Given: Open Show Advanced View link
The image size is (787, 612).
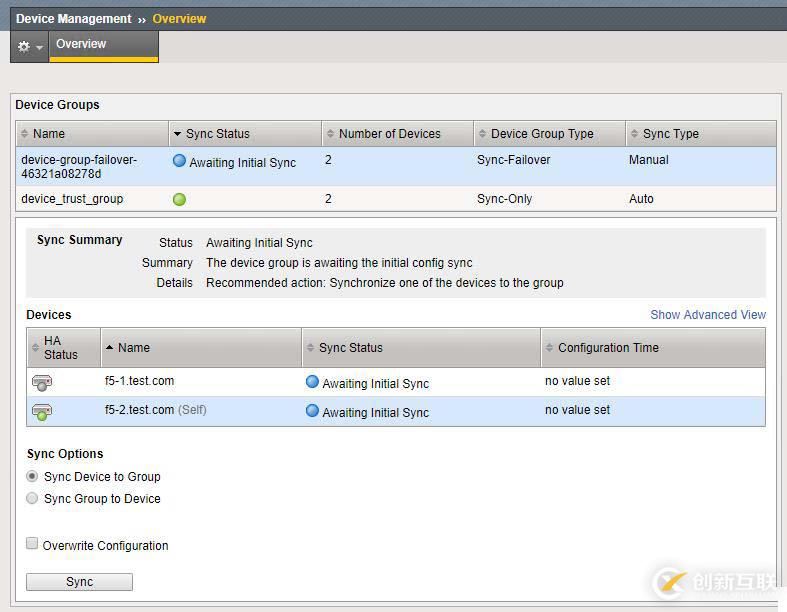Looking at the screenshot, I should [707, 315].
